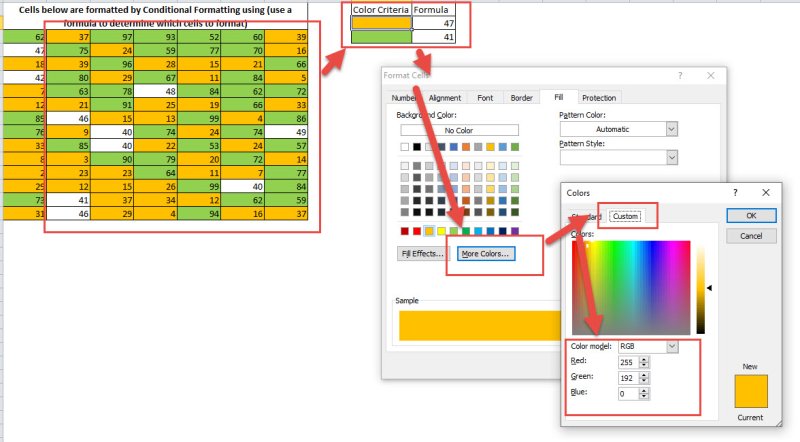Viewport: 800px width, 442px height.
Task: Cancel the Colors dialog
Action: pos(751,236)
